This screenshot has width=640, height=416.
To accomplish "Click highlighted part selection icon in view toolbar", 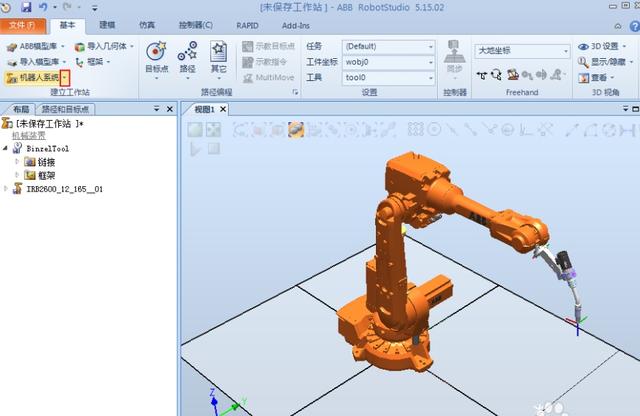I will click(x=296, y=130).
